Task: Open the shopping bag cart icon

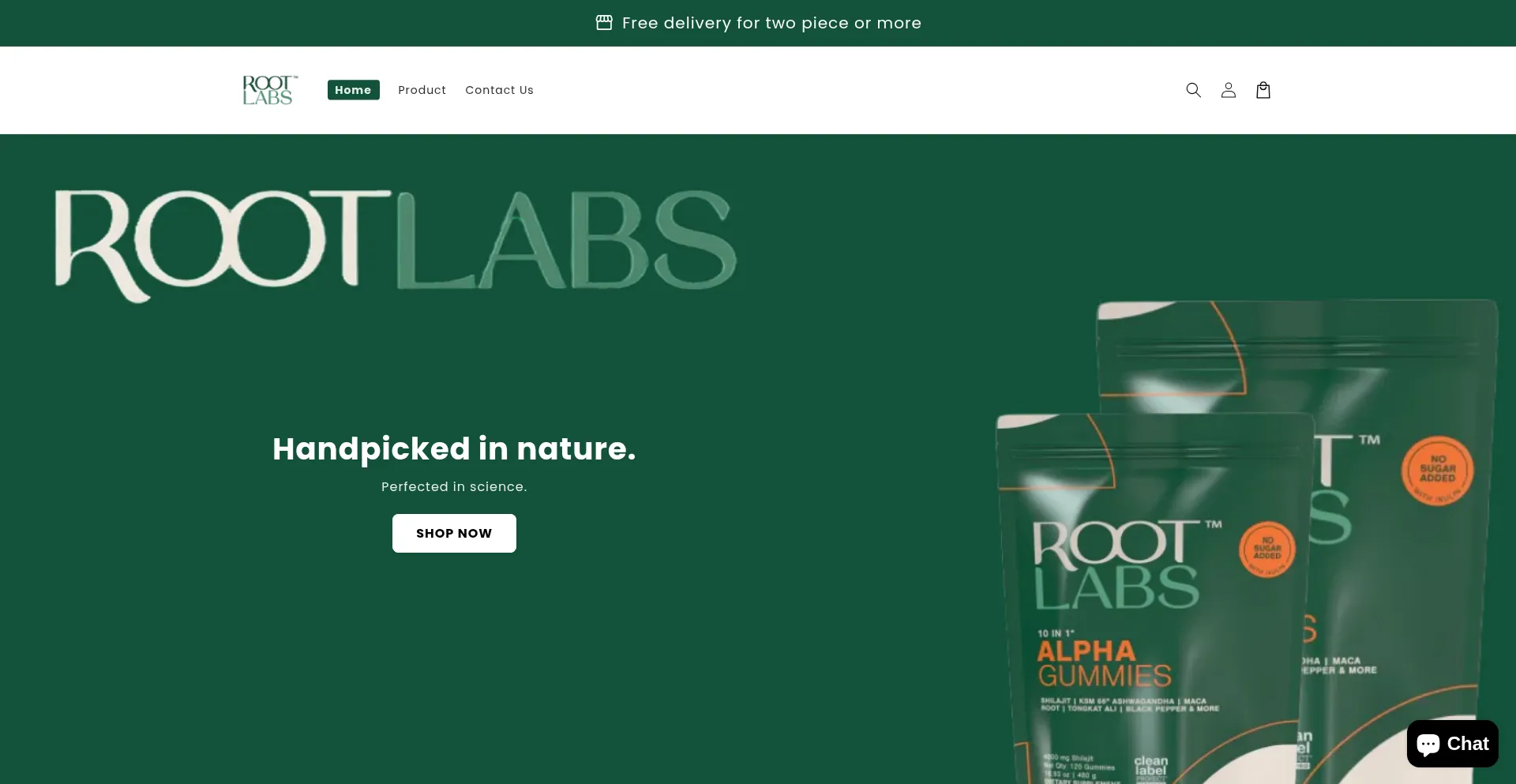Action: (x=1263, y=90)
